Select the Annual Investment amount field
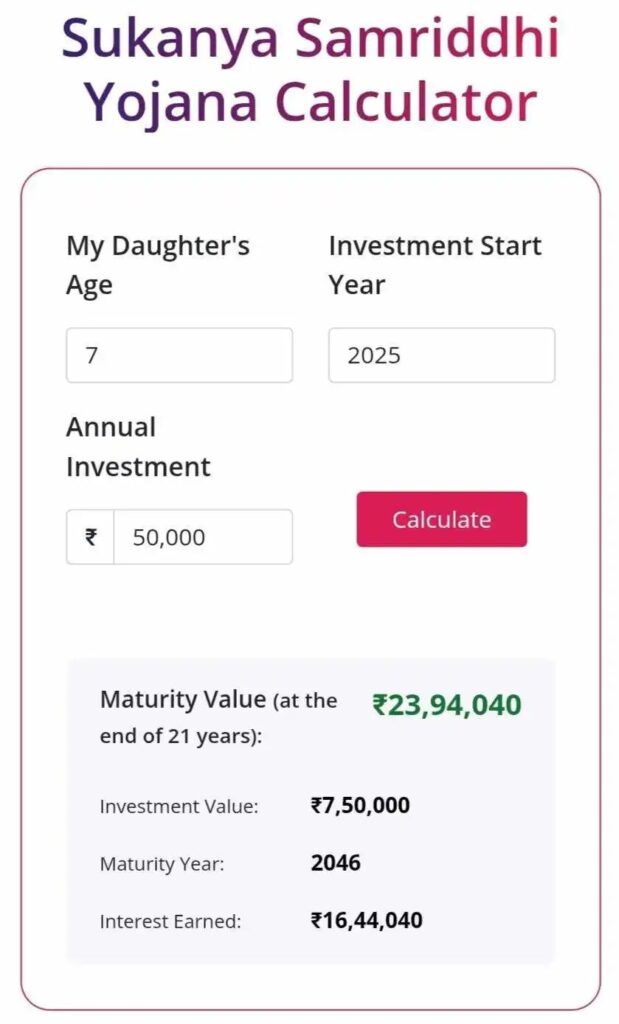Image resolution: width=619 pixels, height=1024 pixels. click(x=202, y=537)
